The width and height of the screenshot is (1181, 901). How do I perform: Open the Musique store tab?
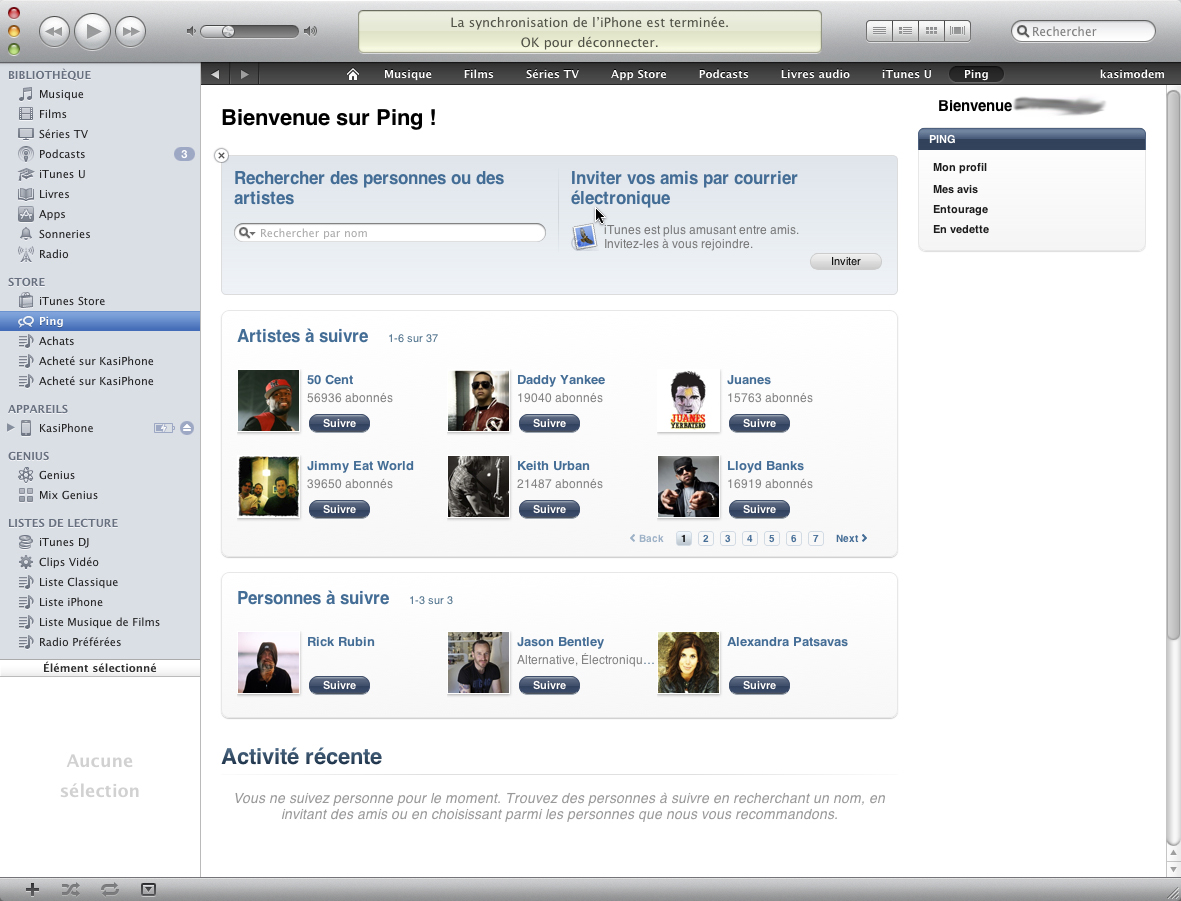click(x=407, y=74)
